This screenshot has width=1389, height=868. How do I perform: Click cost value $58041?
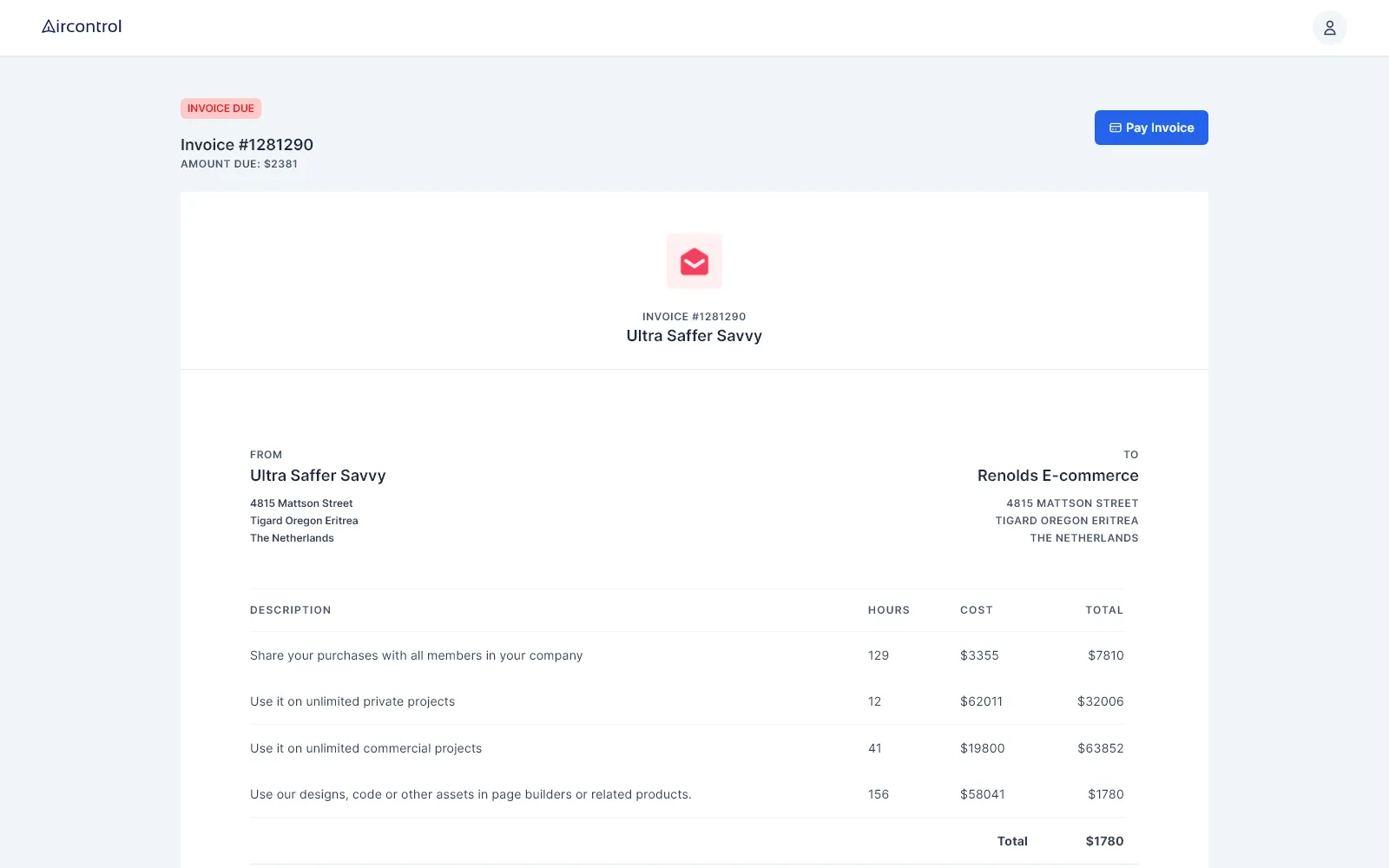click(983, 794)
